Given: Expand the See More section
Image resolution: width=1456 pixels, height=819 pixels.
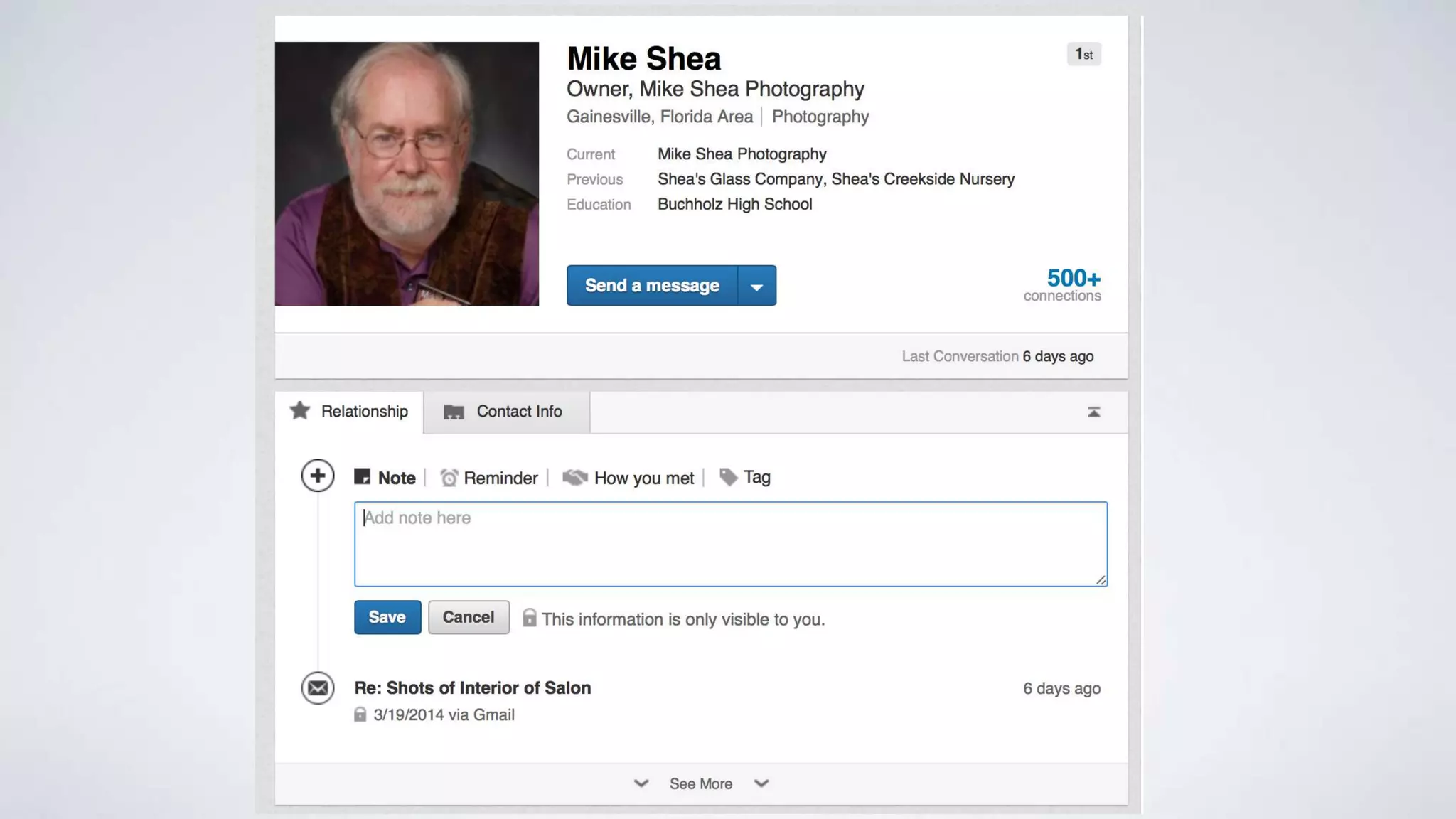Looking at the screenshot, I should (x=700, y=783).
